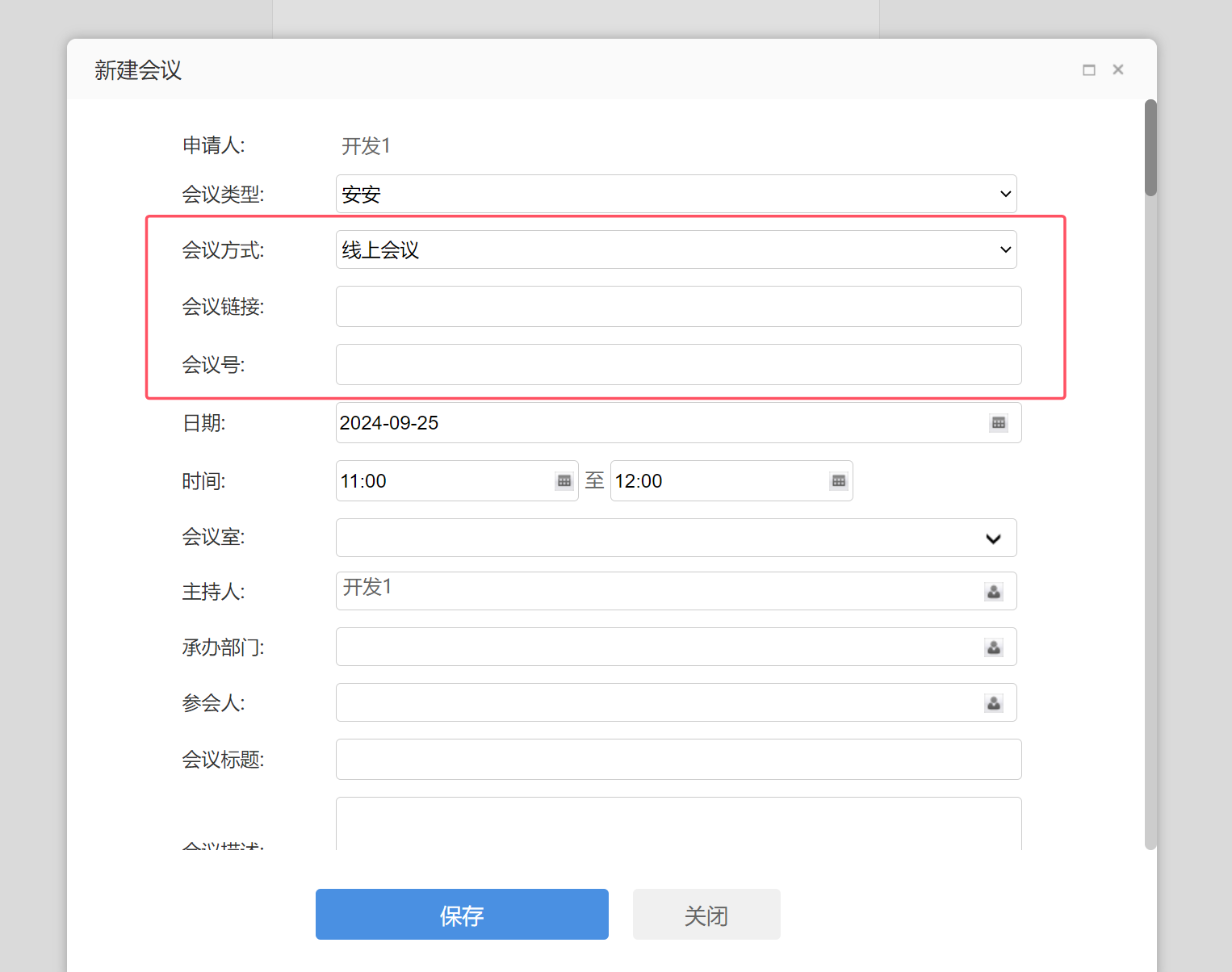
Task: Open the host (主持人) person selector icon
Action: coord(994,592)
